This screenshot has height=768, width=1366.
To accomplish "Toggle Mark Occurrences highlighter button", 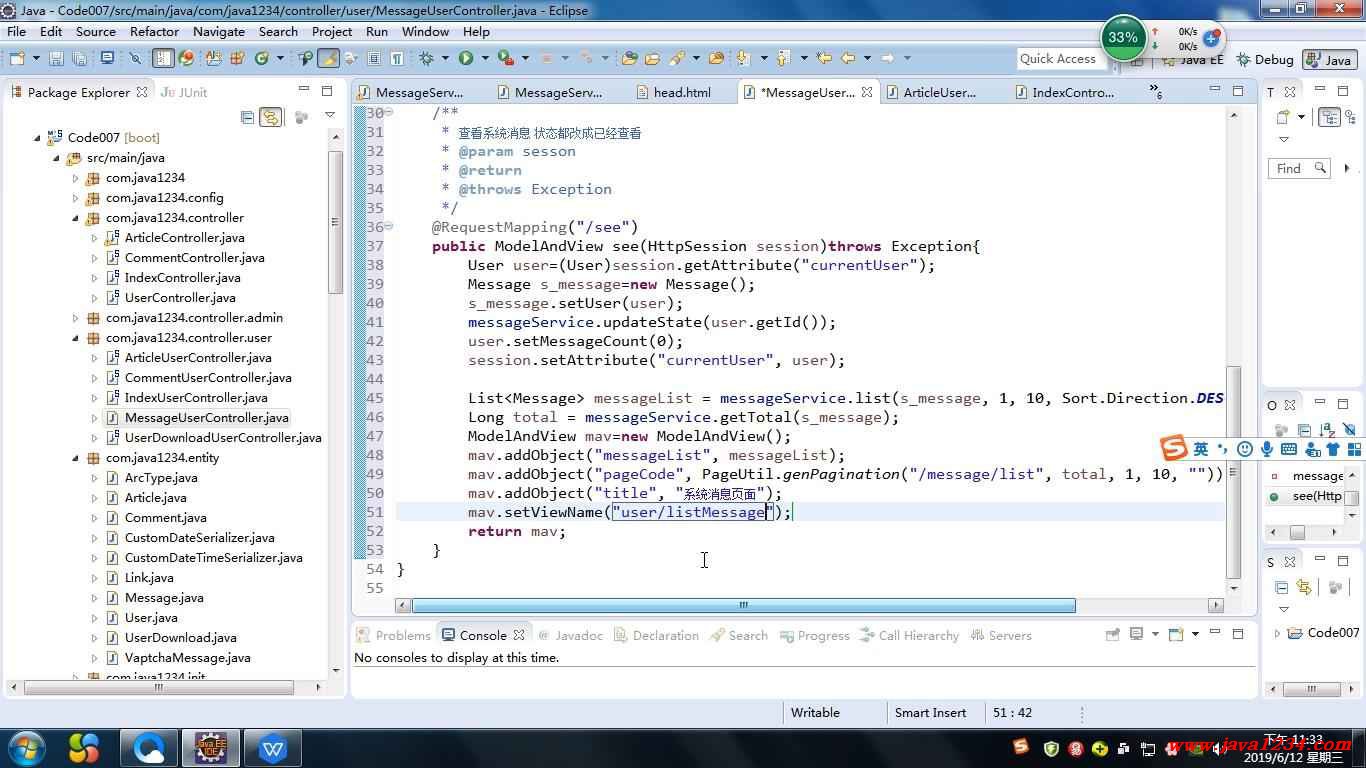I will click(328, 58).
